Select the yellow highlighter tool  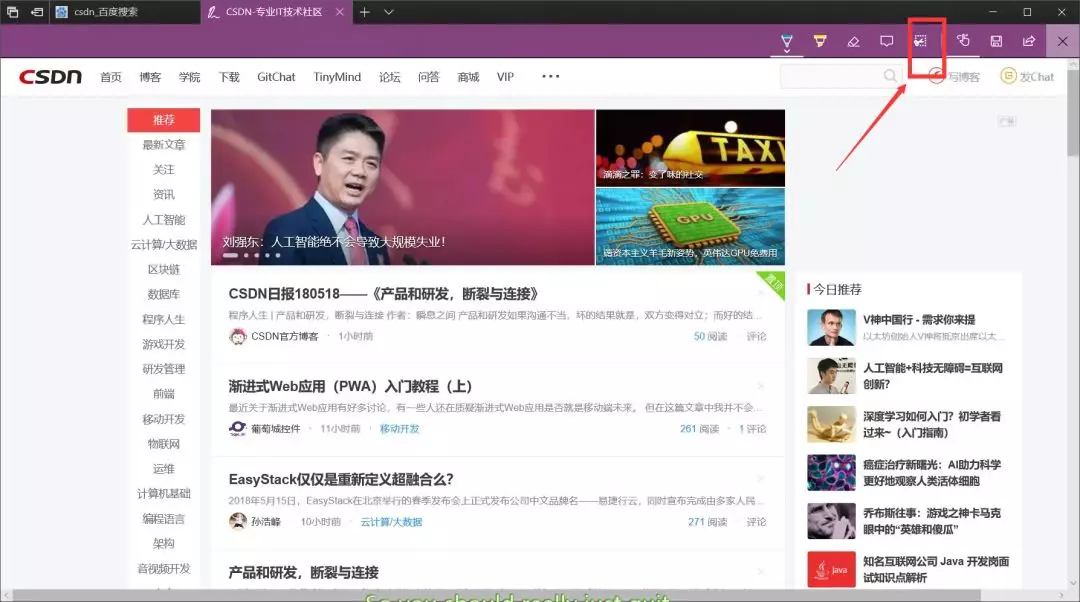[820, 41]
